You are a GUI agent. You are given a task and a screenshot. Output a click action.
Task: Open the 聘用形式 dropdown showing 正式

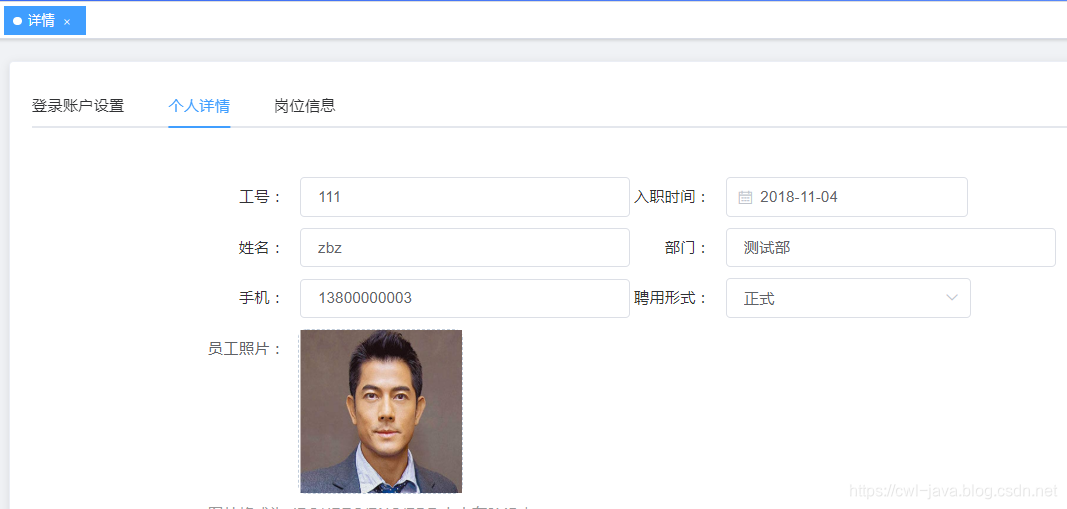pyautogui.click(x=848, y=298)
